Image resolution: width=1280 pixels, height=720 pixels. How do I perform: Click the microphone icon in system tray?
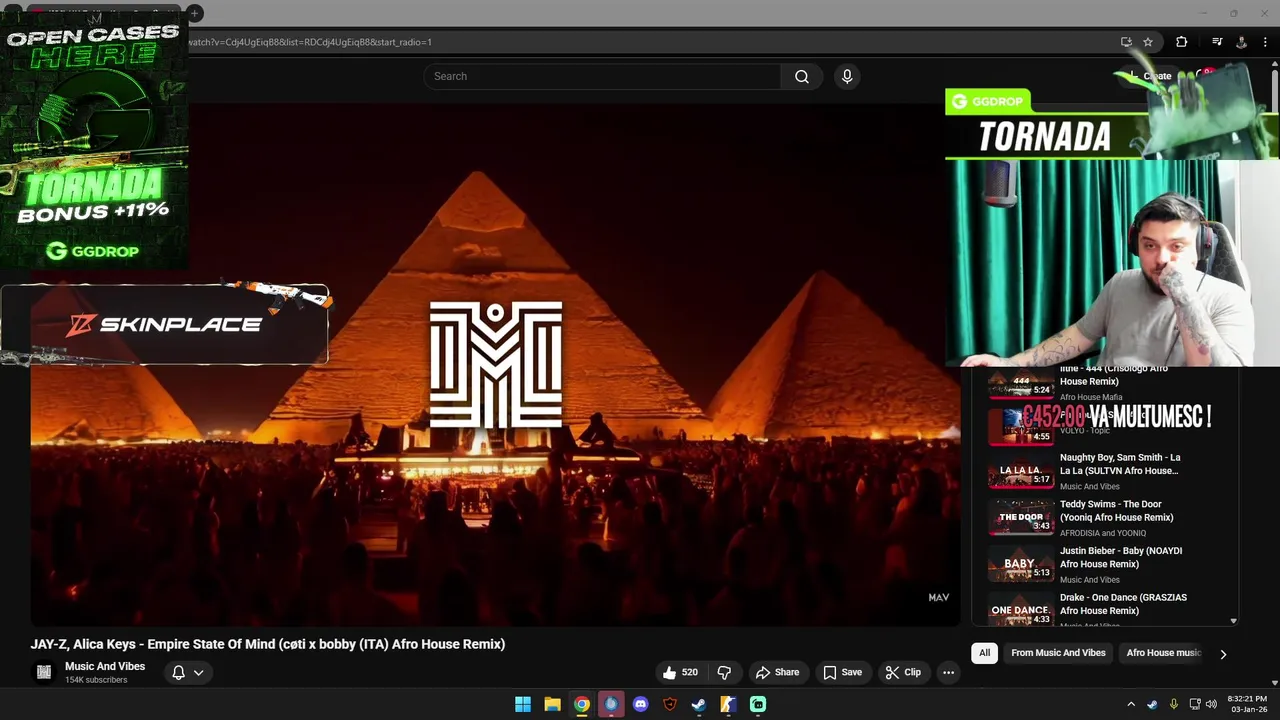click(1174, 704)
